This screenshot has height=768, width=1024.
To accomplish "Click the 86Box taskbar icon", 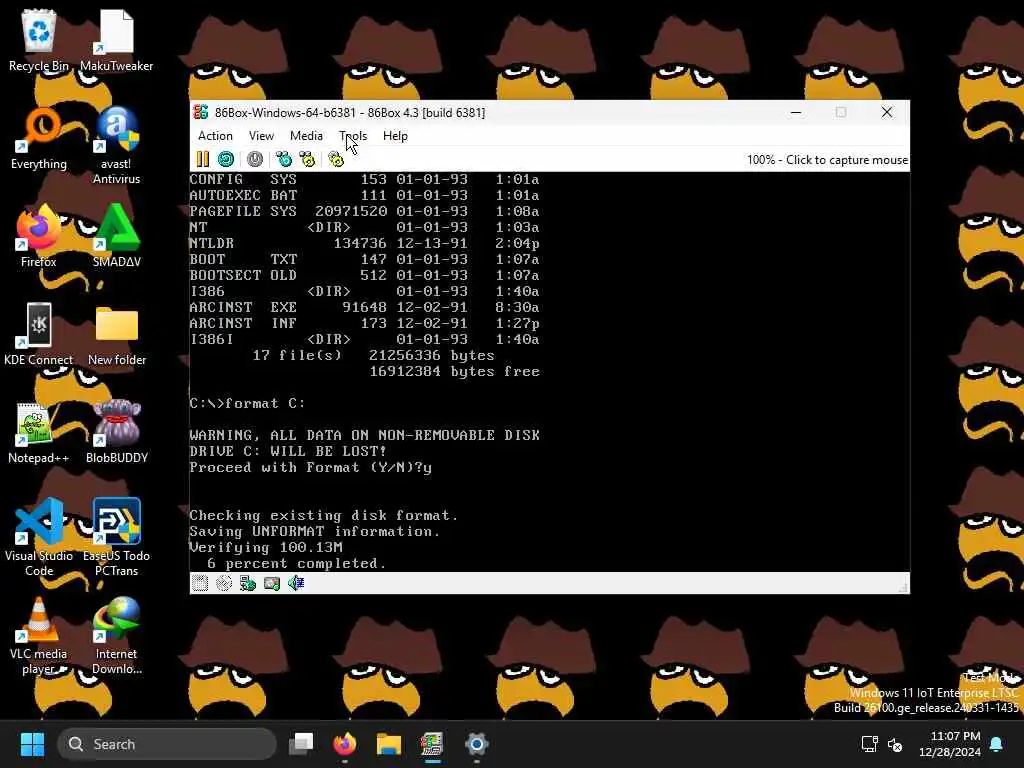I will click(432, 744).
